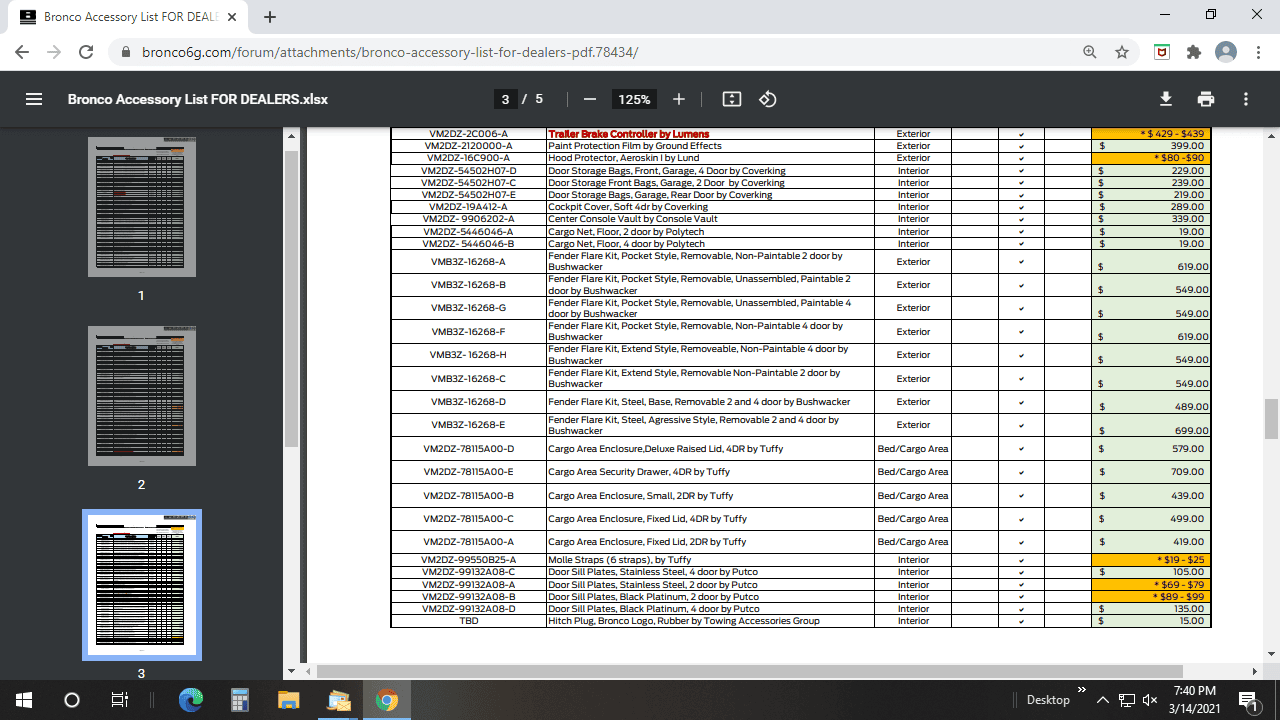
Task: Open the network status tray icon
Action: tap(1126, 700)
